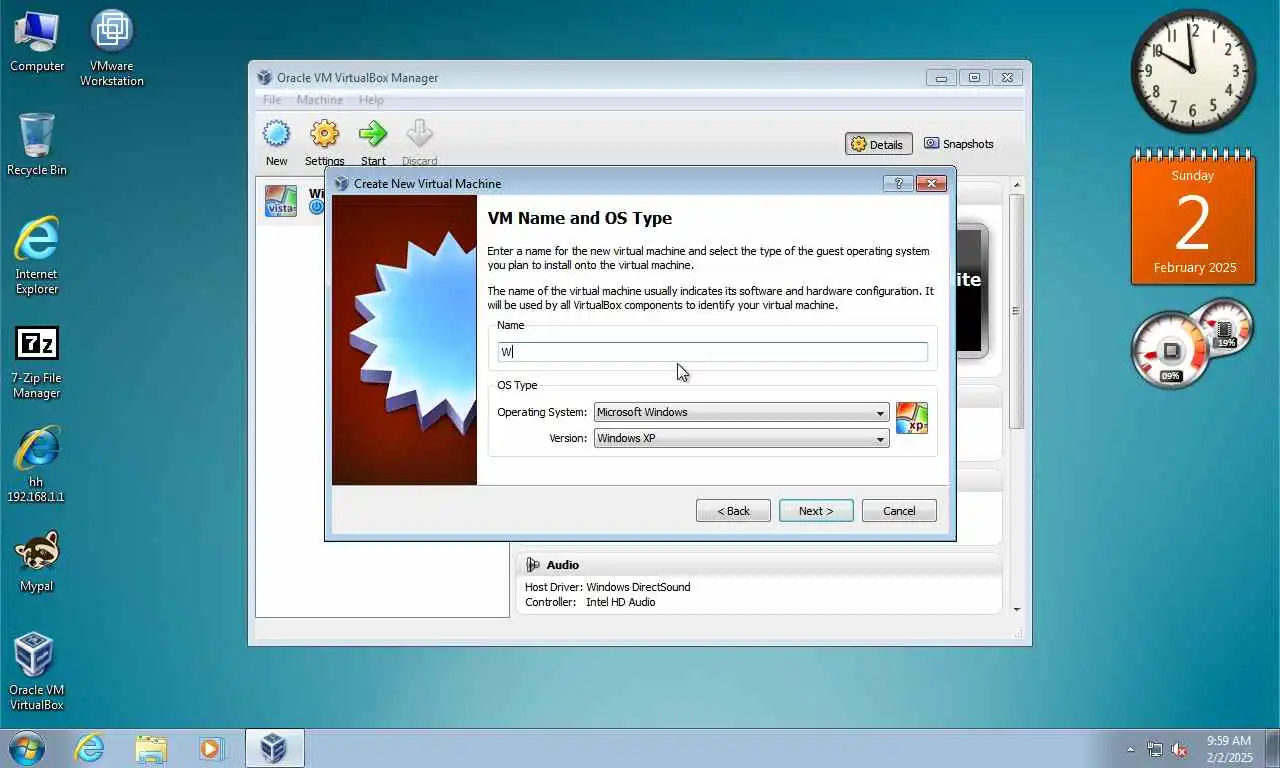
Task: Click the Audio section header
Action: click(x=758, y=565)
